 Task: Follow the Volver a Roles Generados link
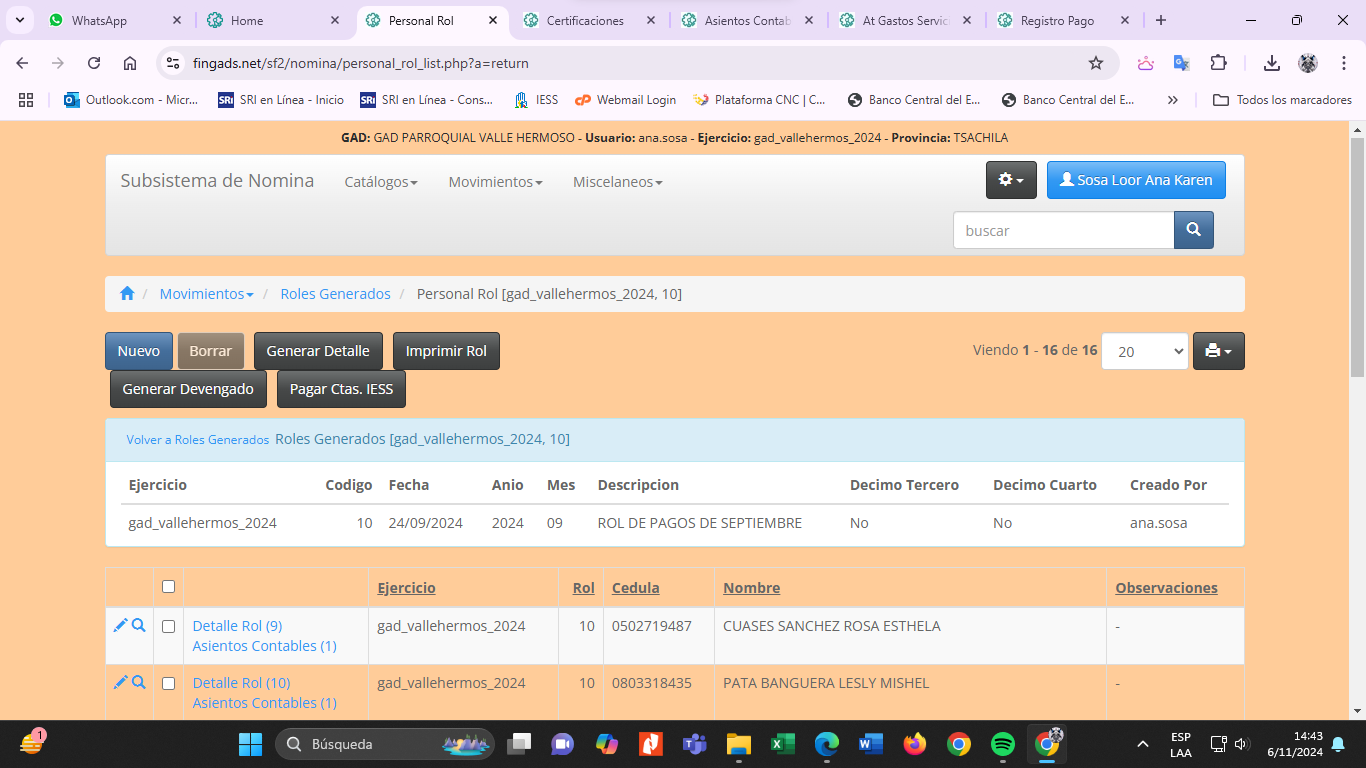tap(197, 440)
